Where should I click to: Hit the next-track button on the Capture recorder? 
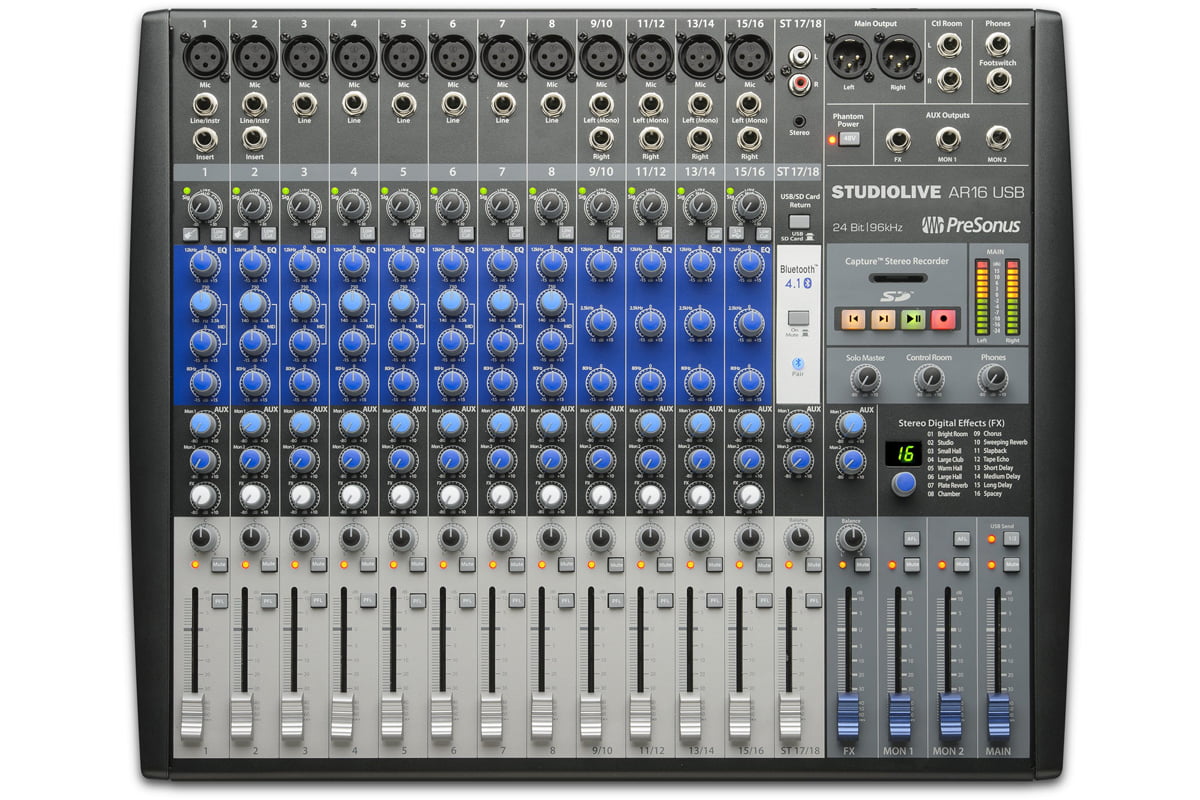883,319
